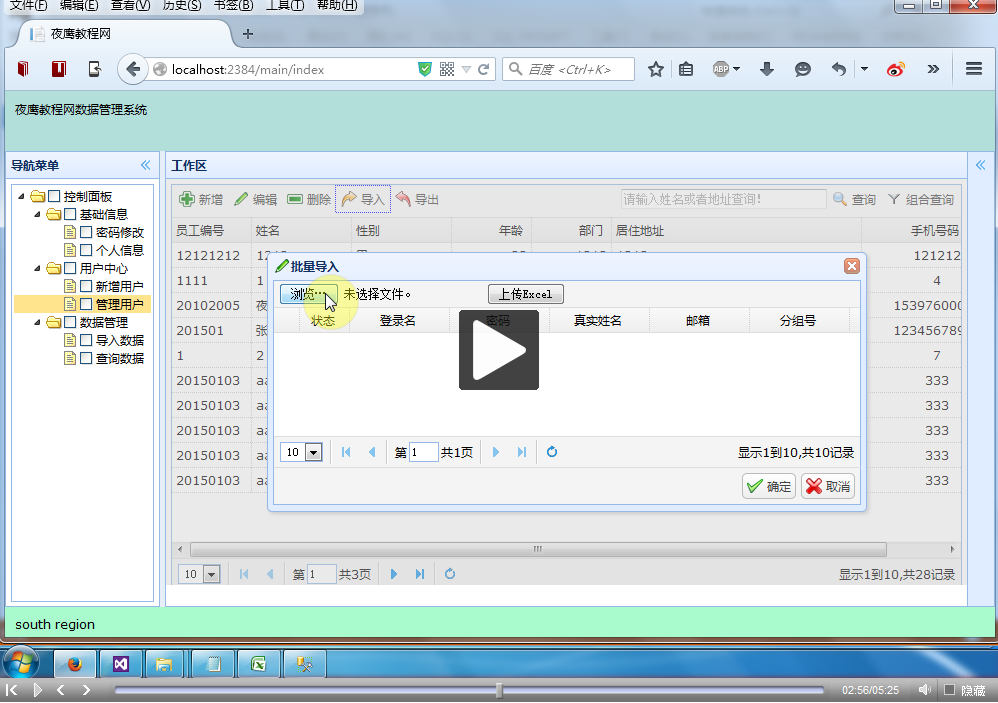
Task: Click the 删除 delete icon in toolbar
Action: pyautogui.click(x=295, y=200)
